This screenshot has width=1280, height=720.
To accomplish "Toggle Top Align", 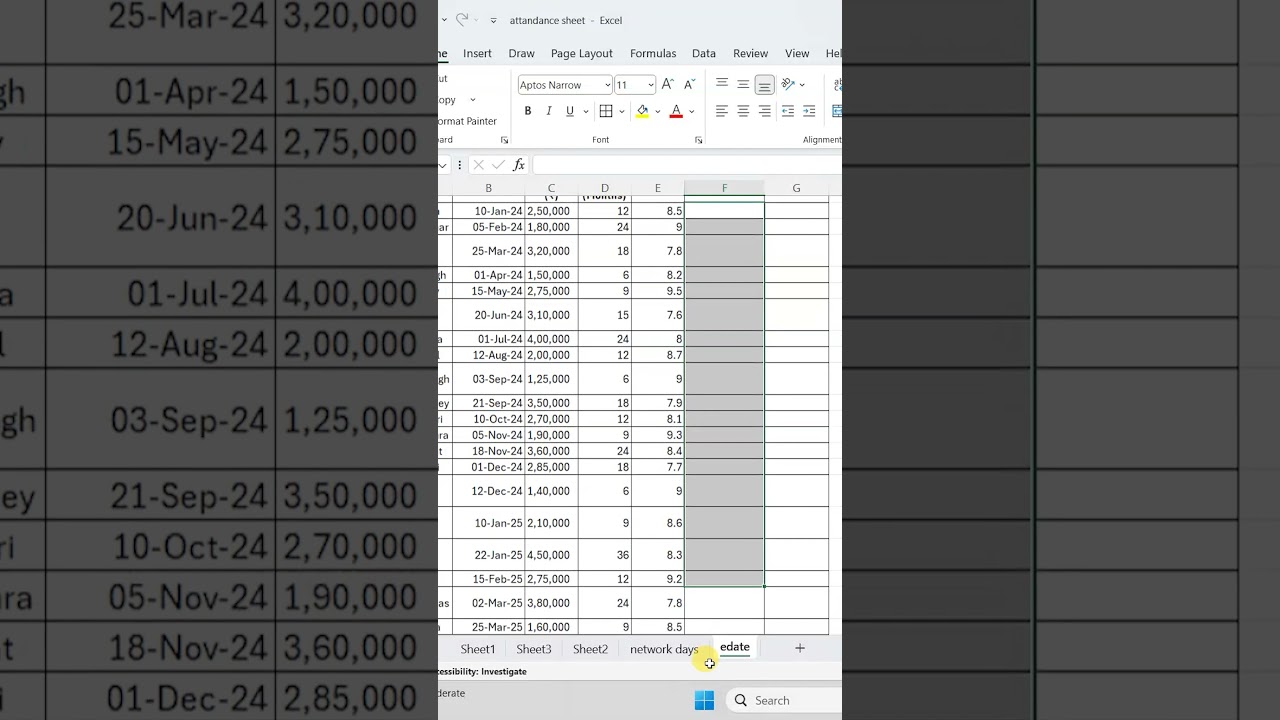I will pyautogui.click(x=722, y=85).
